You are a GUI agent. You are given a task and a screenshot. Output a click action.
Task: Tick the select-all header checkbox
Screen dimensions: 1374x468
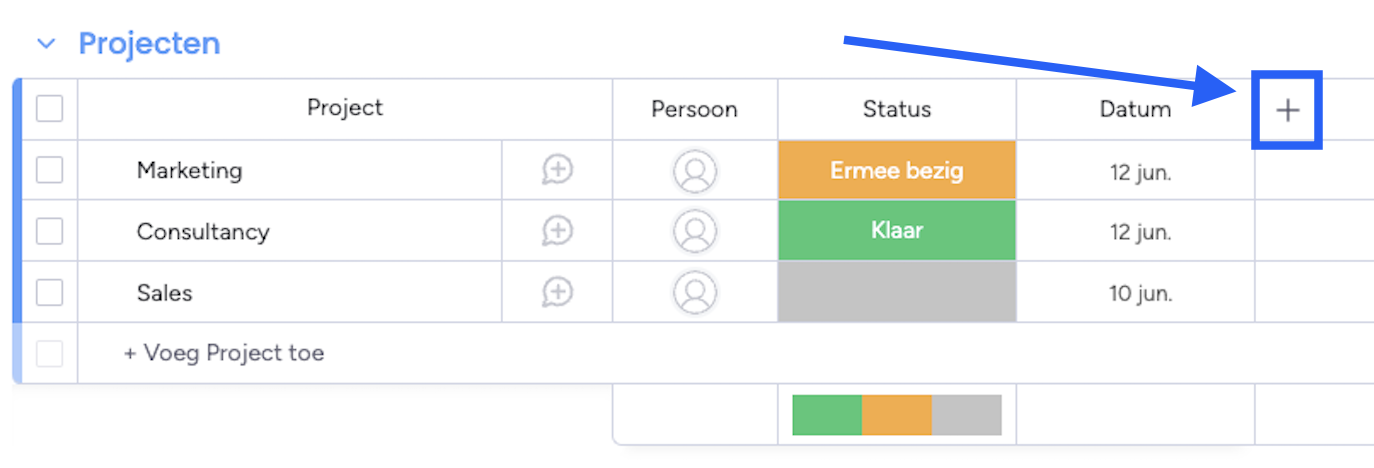point(49,108)
